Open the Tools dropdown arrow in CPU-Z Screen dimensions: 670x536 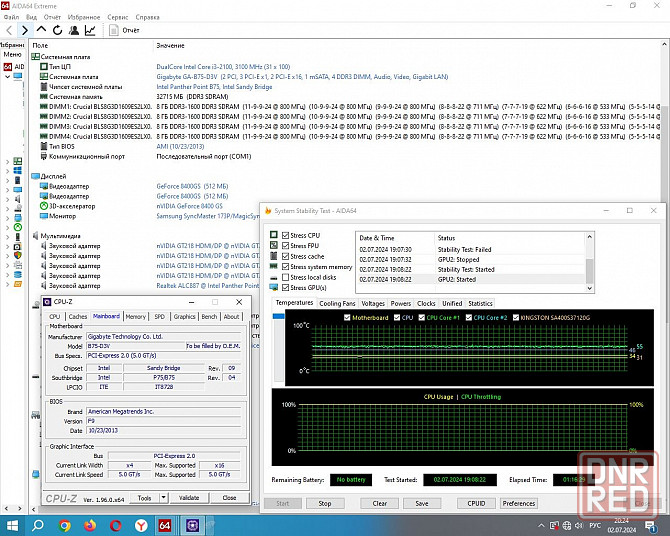click(x=162, y=497)
